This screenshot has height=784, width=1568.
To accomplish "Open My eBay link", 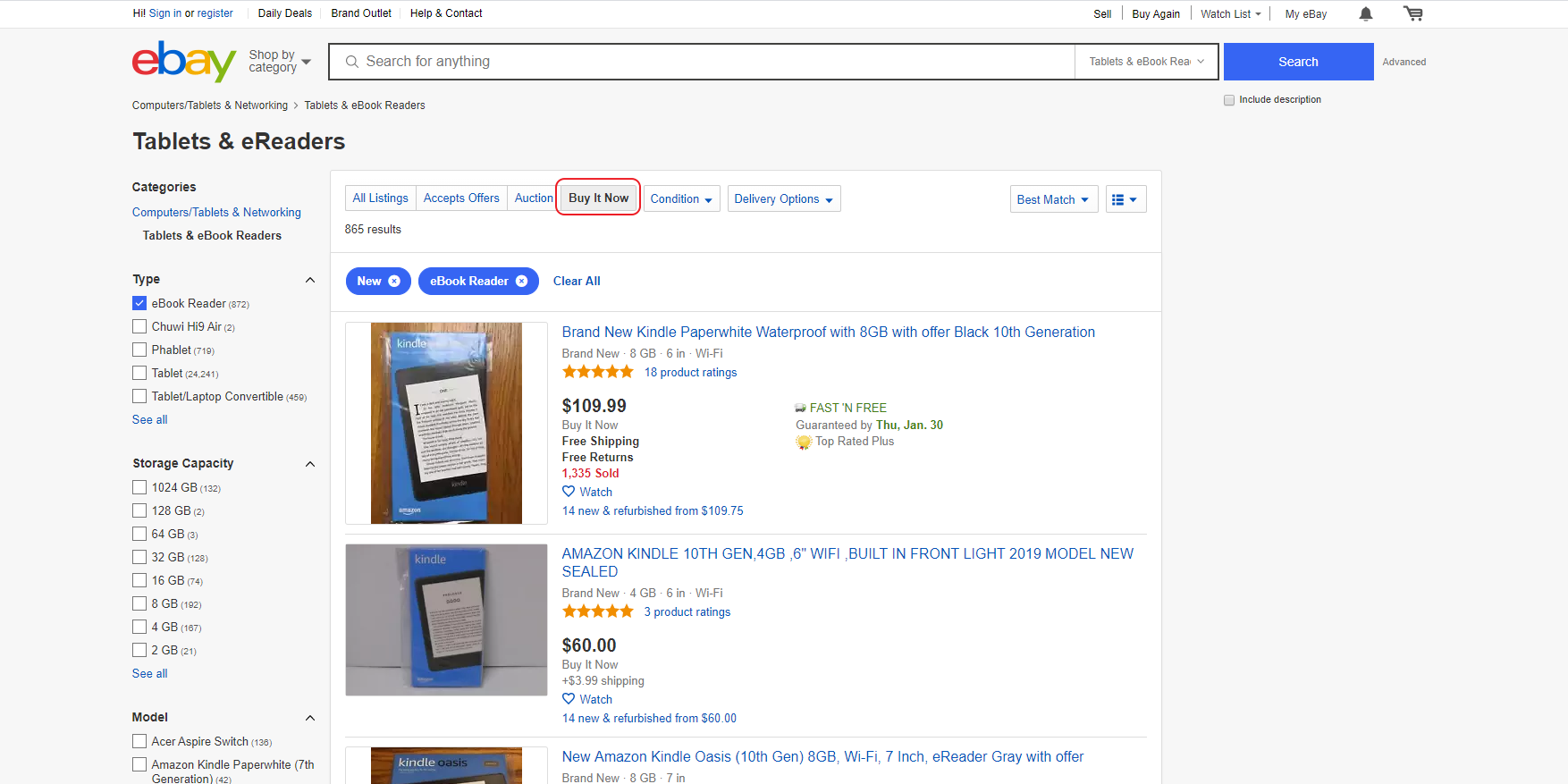I will [x=1306, y=13].
